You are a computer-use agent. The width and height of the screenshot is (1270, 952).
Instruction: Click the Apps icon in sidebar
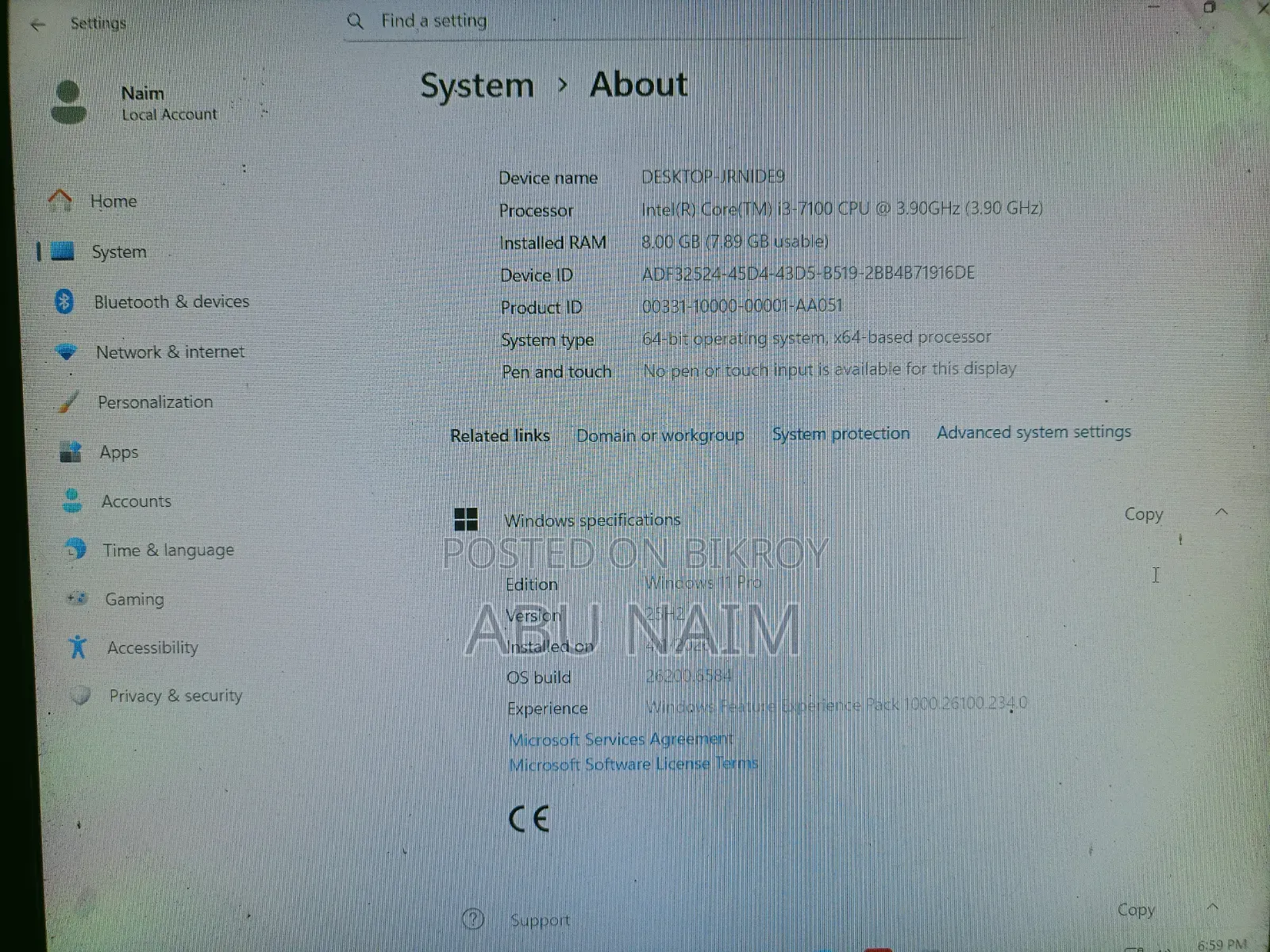point(71,451)
